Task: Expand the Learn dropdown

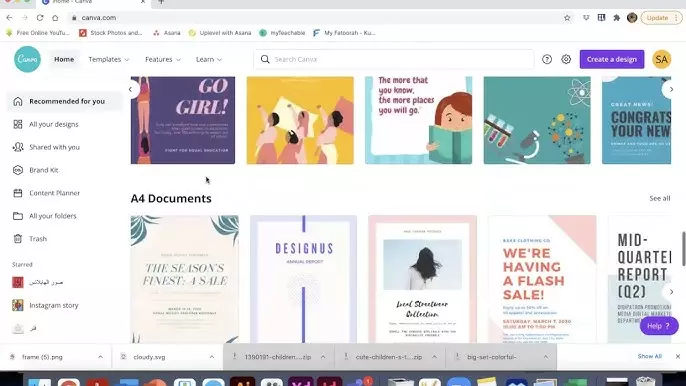Action: [x=209, y=59]
